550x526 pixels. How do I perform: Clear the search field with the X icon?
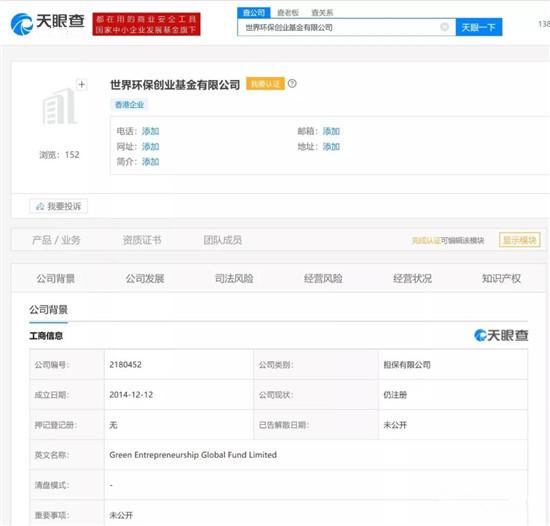(444, 27)
